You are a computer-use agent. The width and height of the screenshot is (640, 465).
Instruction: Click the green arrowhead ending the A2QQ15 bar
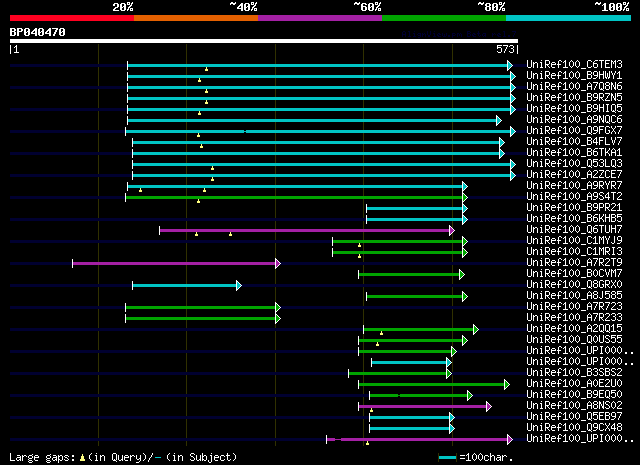tap(476, 330)
